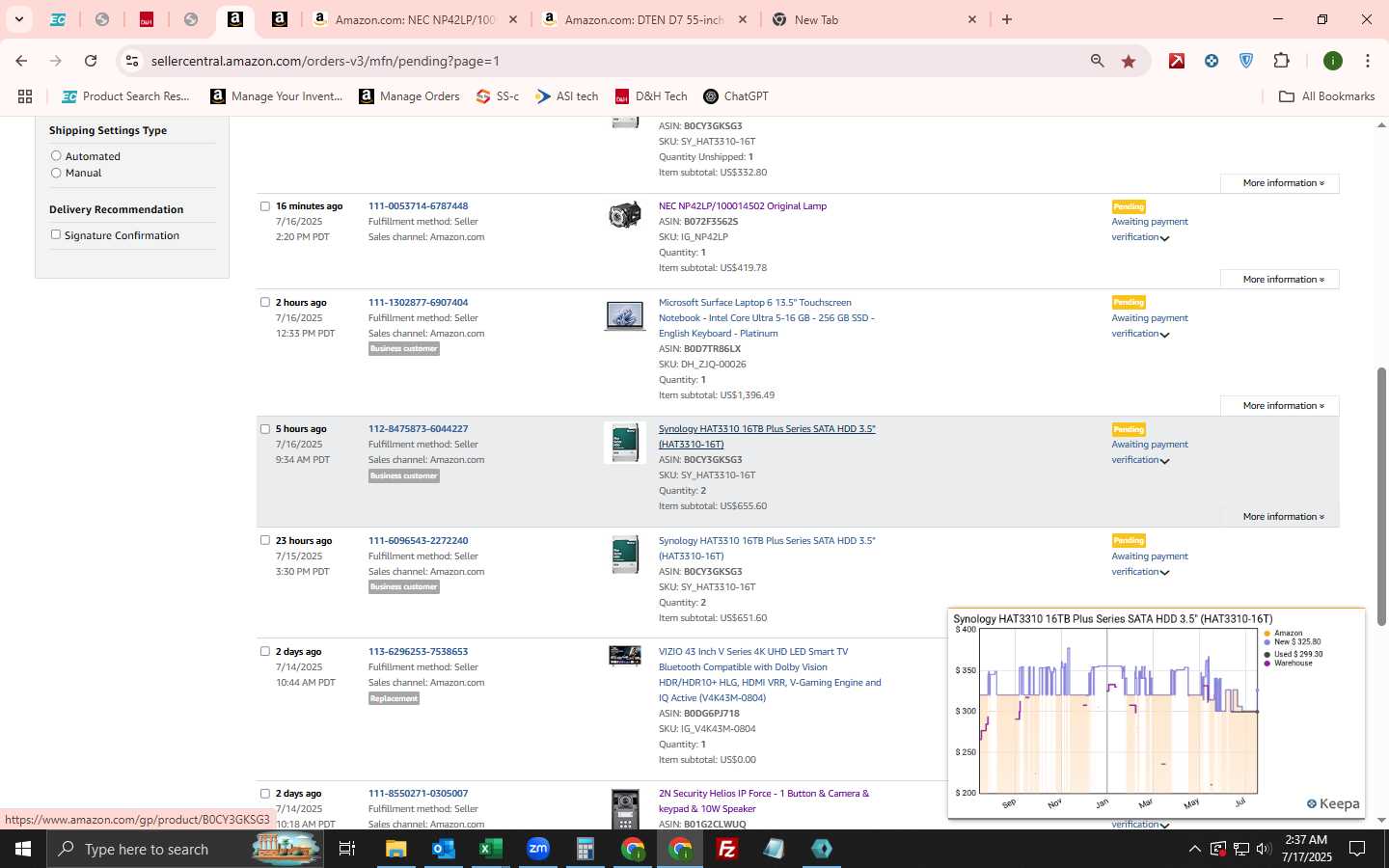Open the Windows Start menu
The image size is (1389, 868).
click(23, 849)
